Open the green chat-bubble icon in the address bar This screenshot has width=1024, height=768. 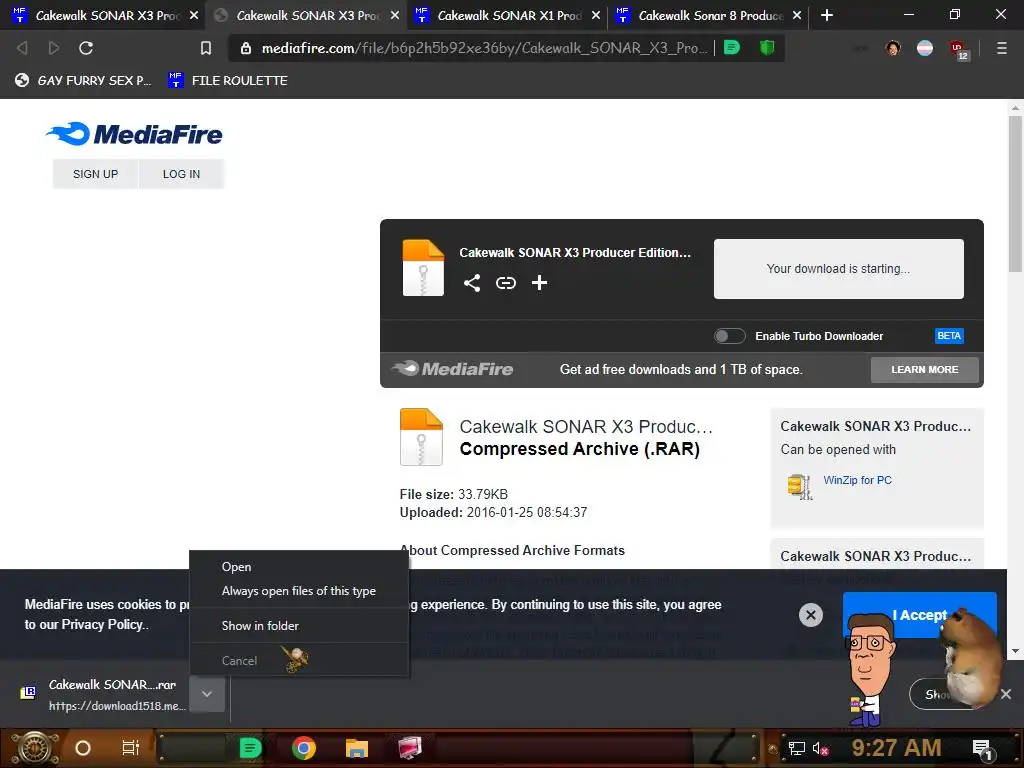click(732, 47)
